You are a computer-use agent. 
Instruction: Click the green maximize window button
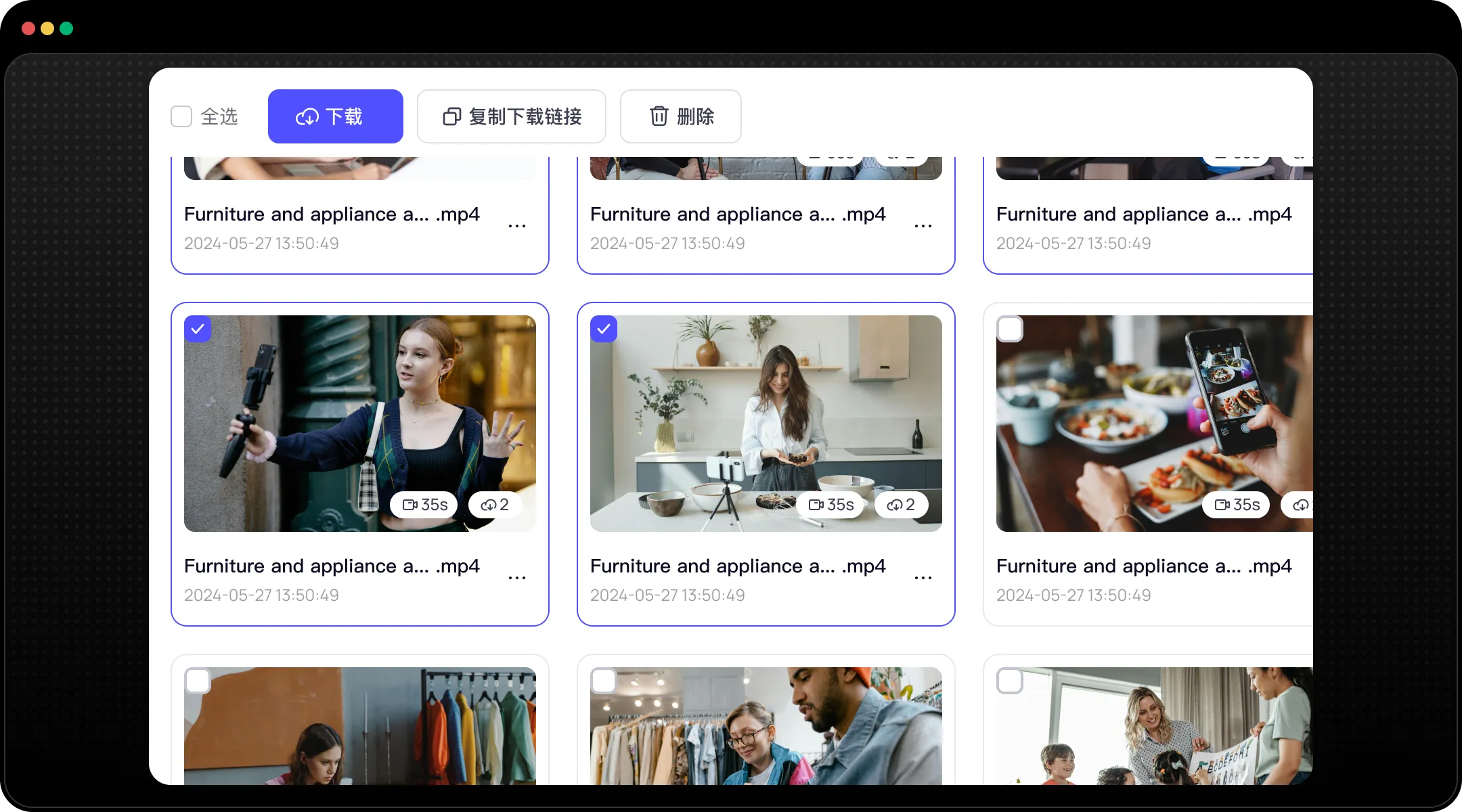(66, 28)
